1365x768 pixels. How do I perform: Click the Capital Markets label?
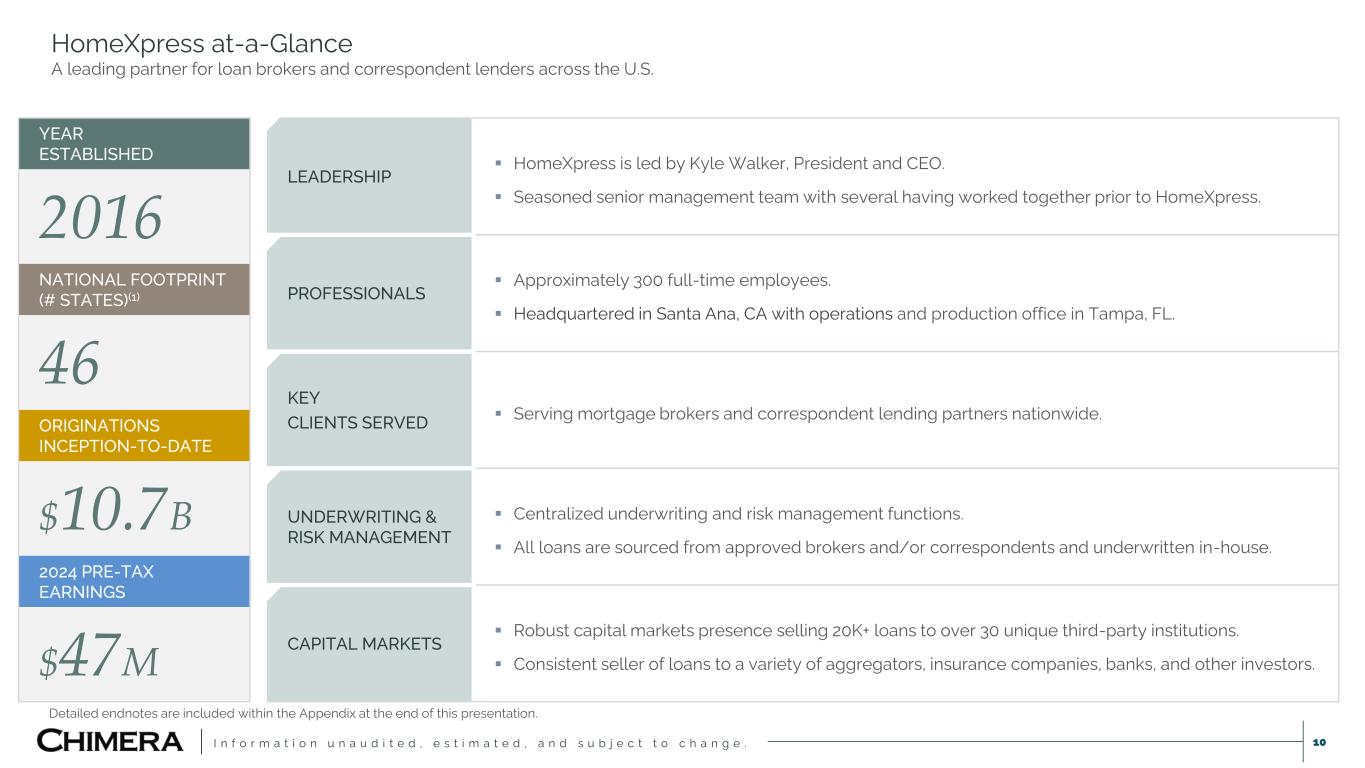click(x=364, y=644)
